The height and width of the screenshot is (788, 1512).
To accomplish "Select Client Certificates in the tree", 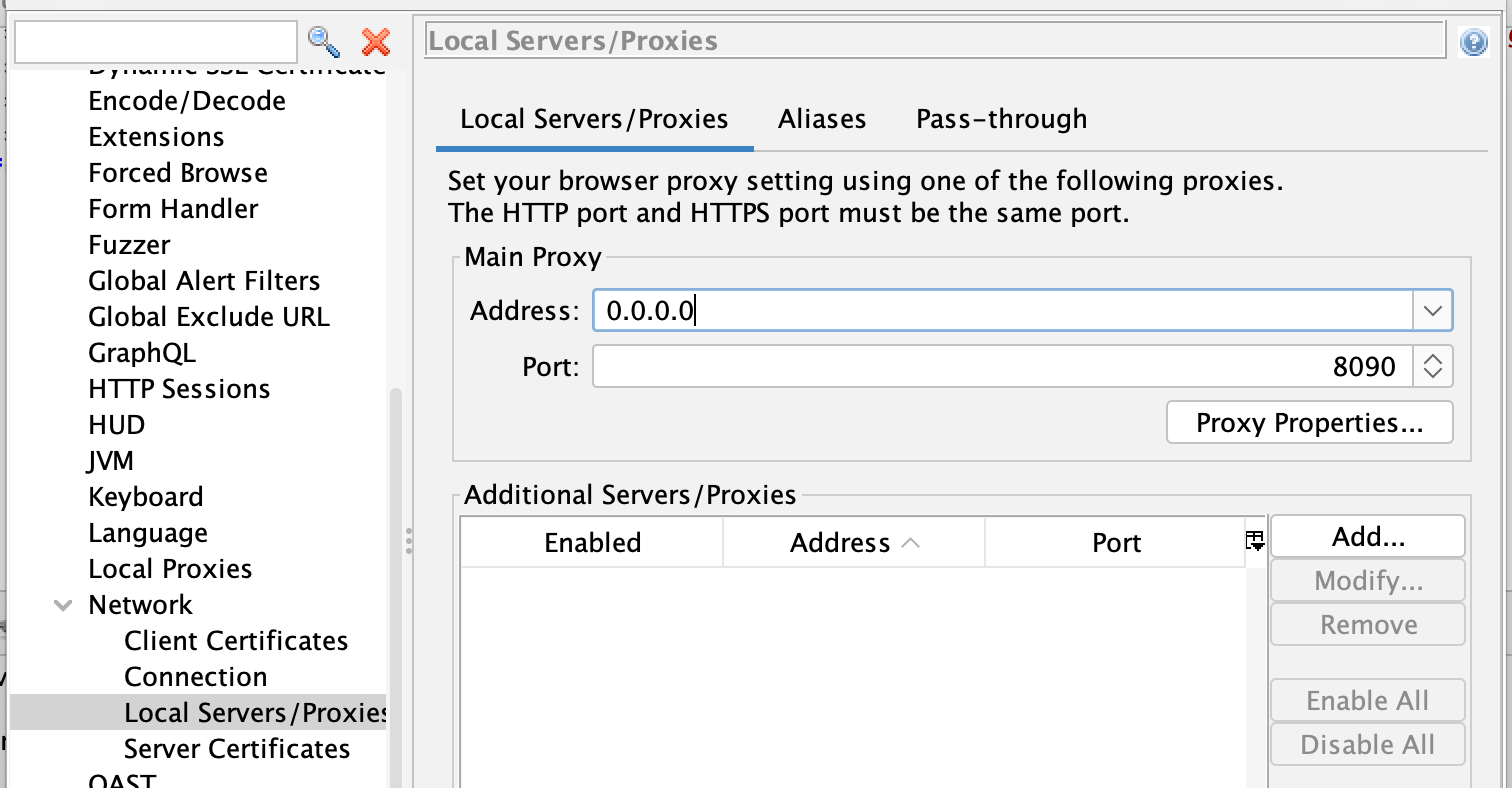I will [236, 641].
